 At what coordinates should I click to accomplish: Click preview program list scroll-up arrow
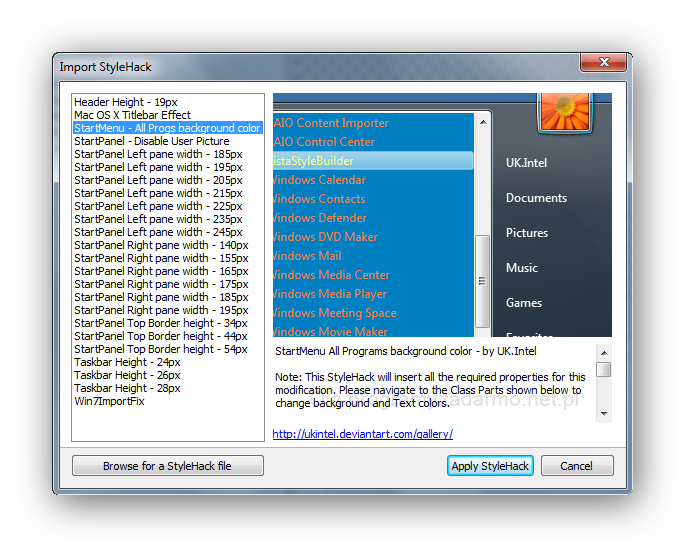click(x=483, y=122)
